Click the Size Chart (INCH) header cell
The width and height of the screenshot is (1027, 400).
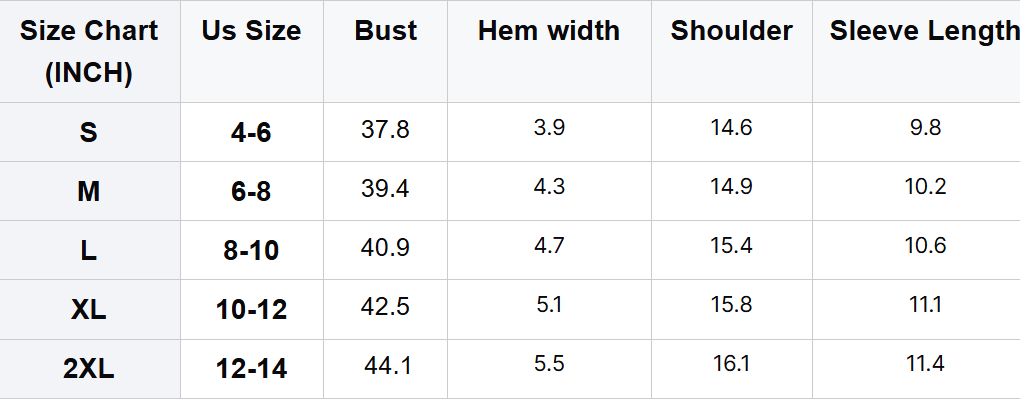[x=89, y=51]
